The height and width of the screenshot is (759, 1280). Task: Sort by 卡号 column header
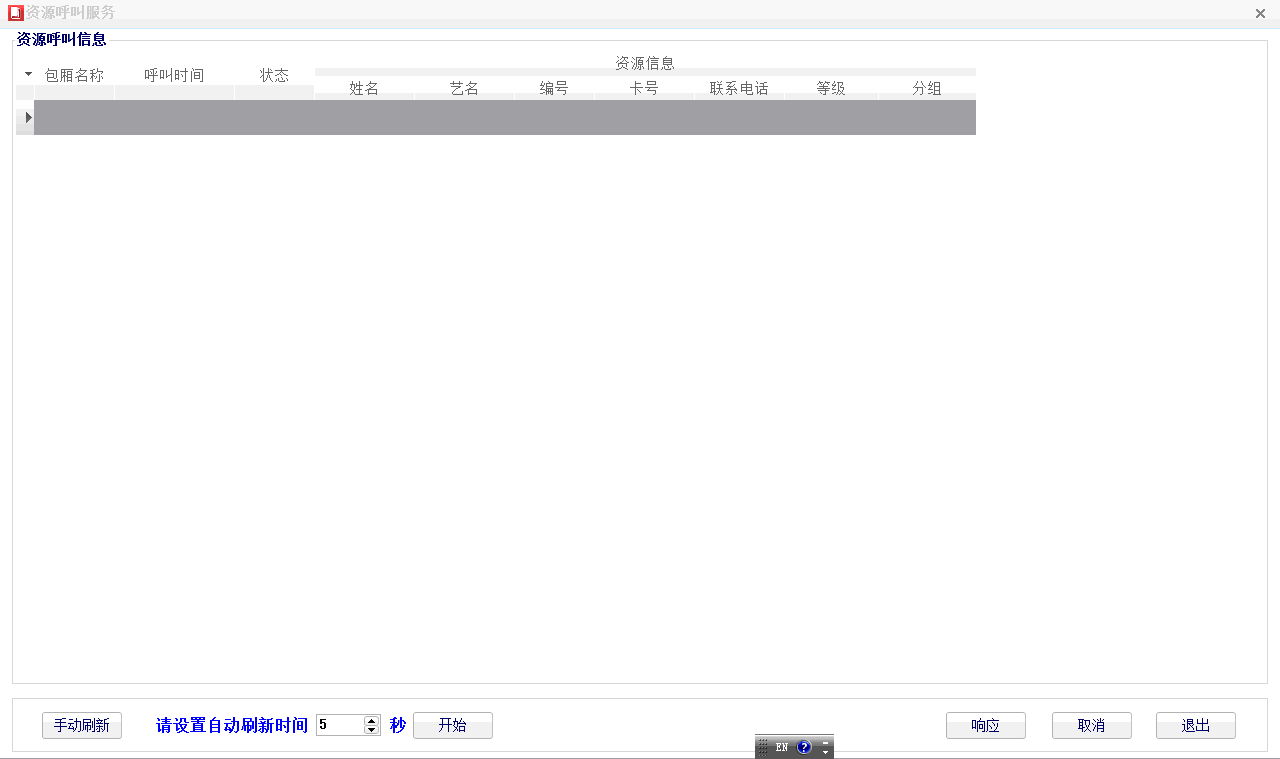tap(644, 88)
